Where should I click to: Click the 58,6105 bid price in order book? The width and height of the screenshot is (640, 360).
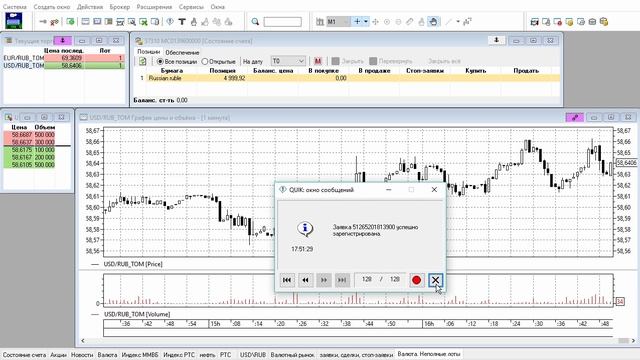21,165
